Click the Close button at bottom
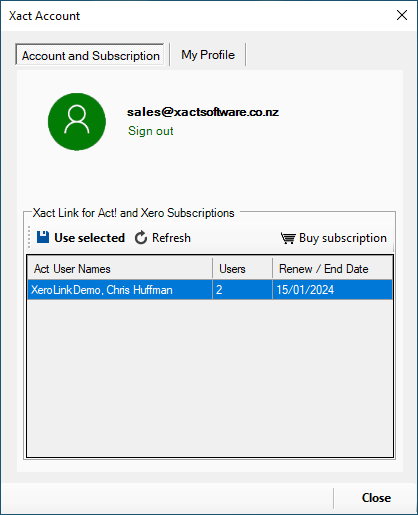 point(376,498)
